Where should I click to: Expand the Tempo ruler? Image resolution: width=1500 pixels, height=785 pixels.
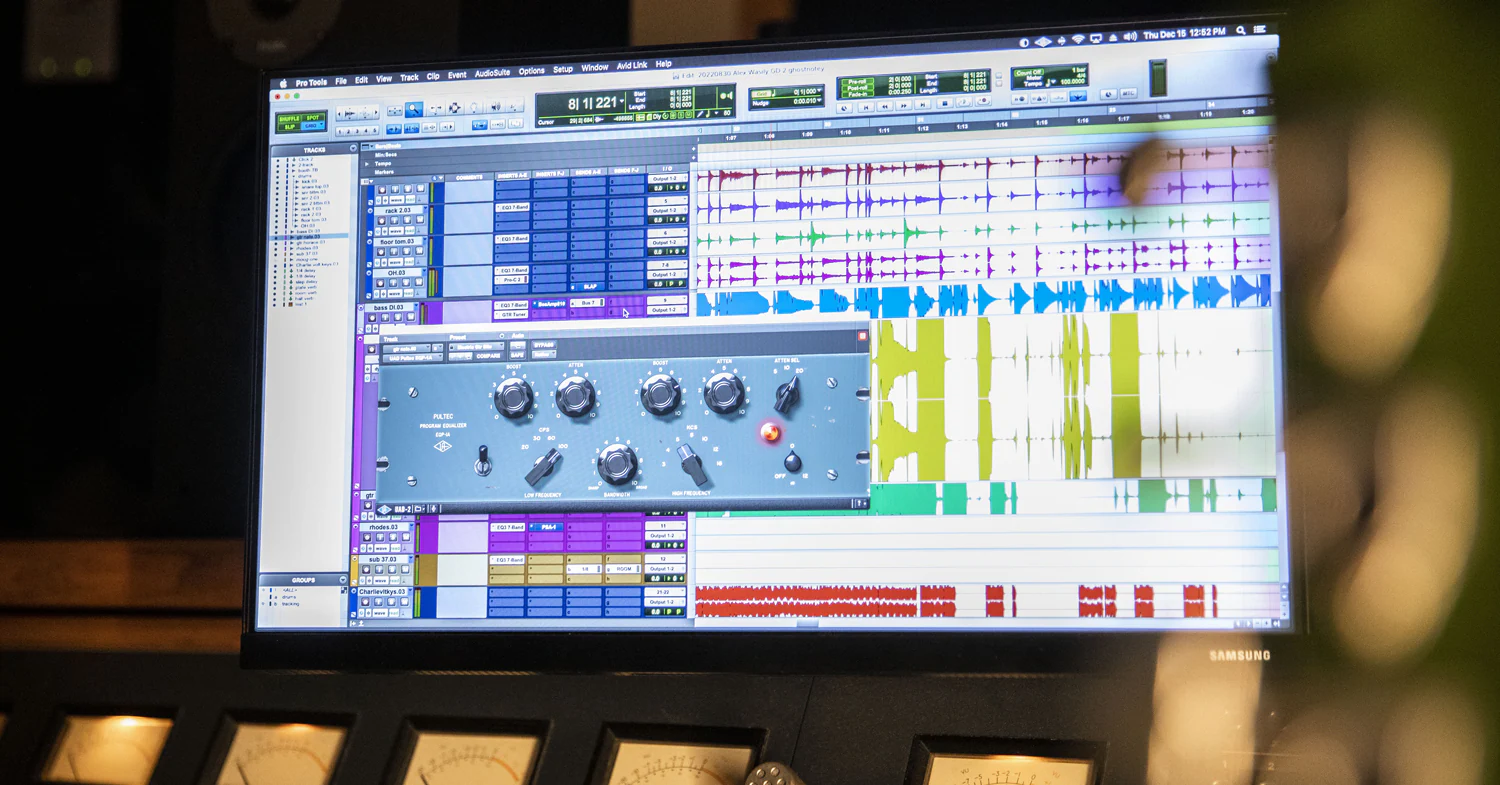(x=368, y=163)
